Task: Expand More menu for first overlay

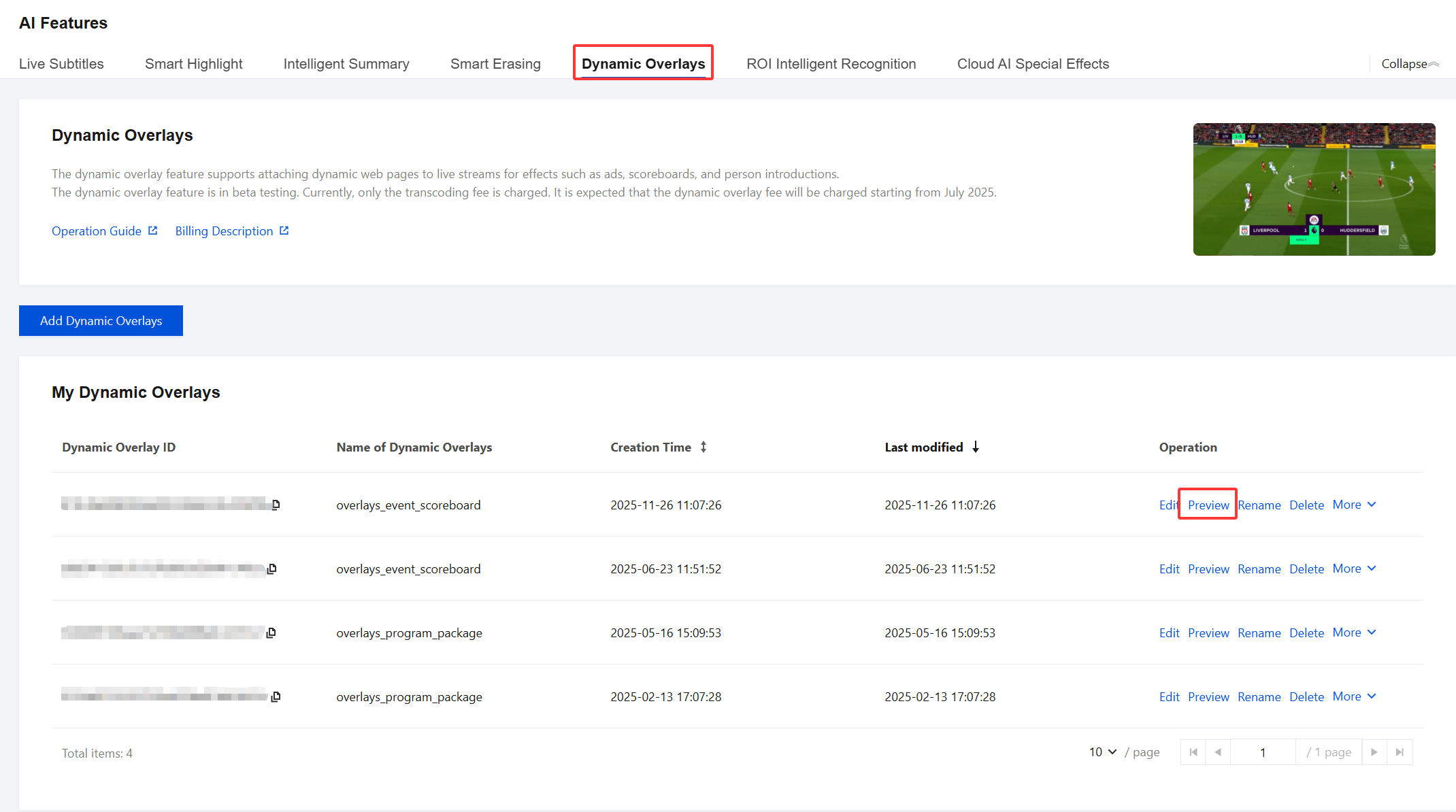Action: (1354, 505)
